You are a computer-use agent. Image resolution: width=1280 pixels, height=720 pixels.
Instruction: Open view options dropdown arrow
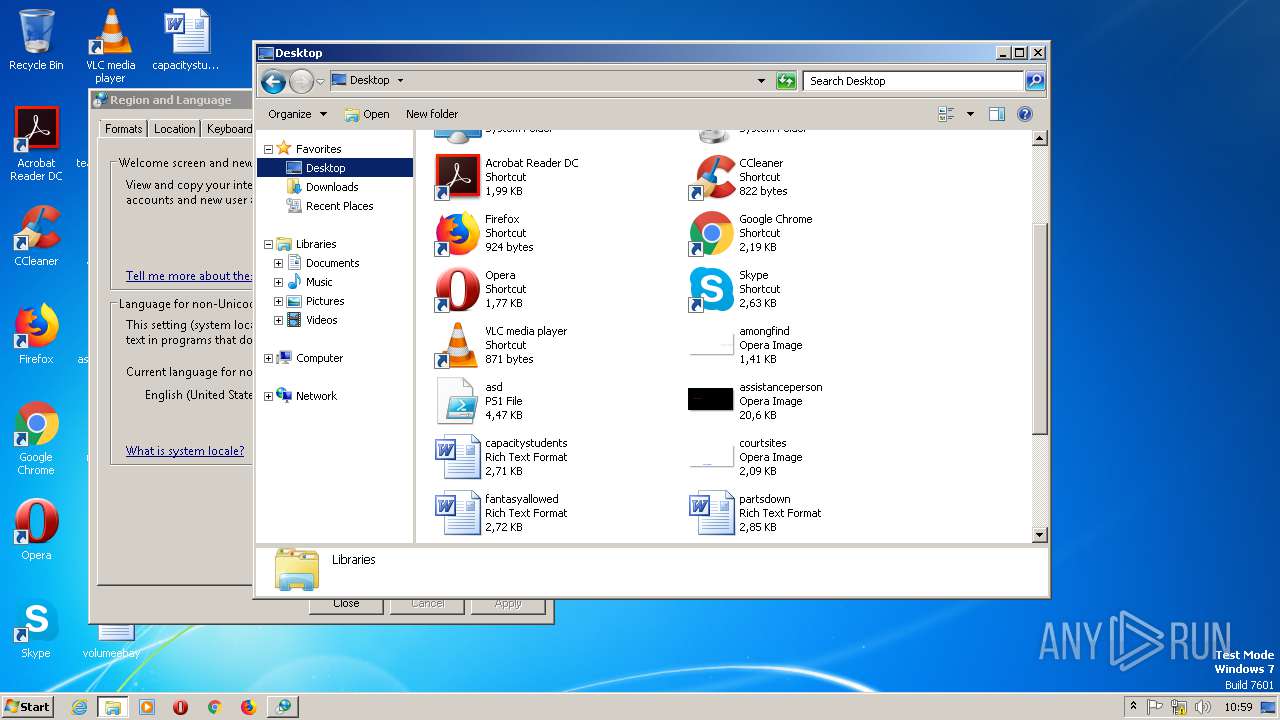click(x=970, y=114)
